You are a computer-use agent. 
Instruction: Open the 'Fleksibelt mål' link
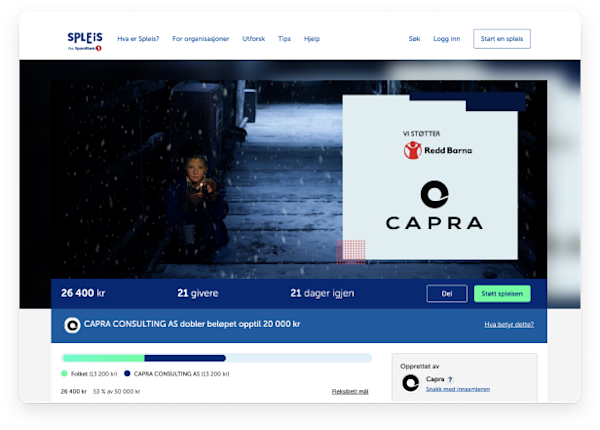[350, 391]
